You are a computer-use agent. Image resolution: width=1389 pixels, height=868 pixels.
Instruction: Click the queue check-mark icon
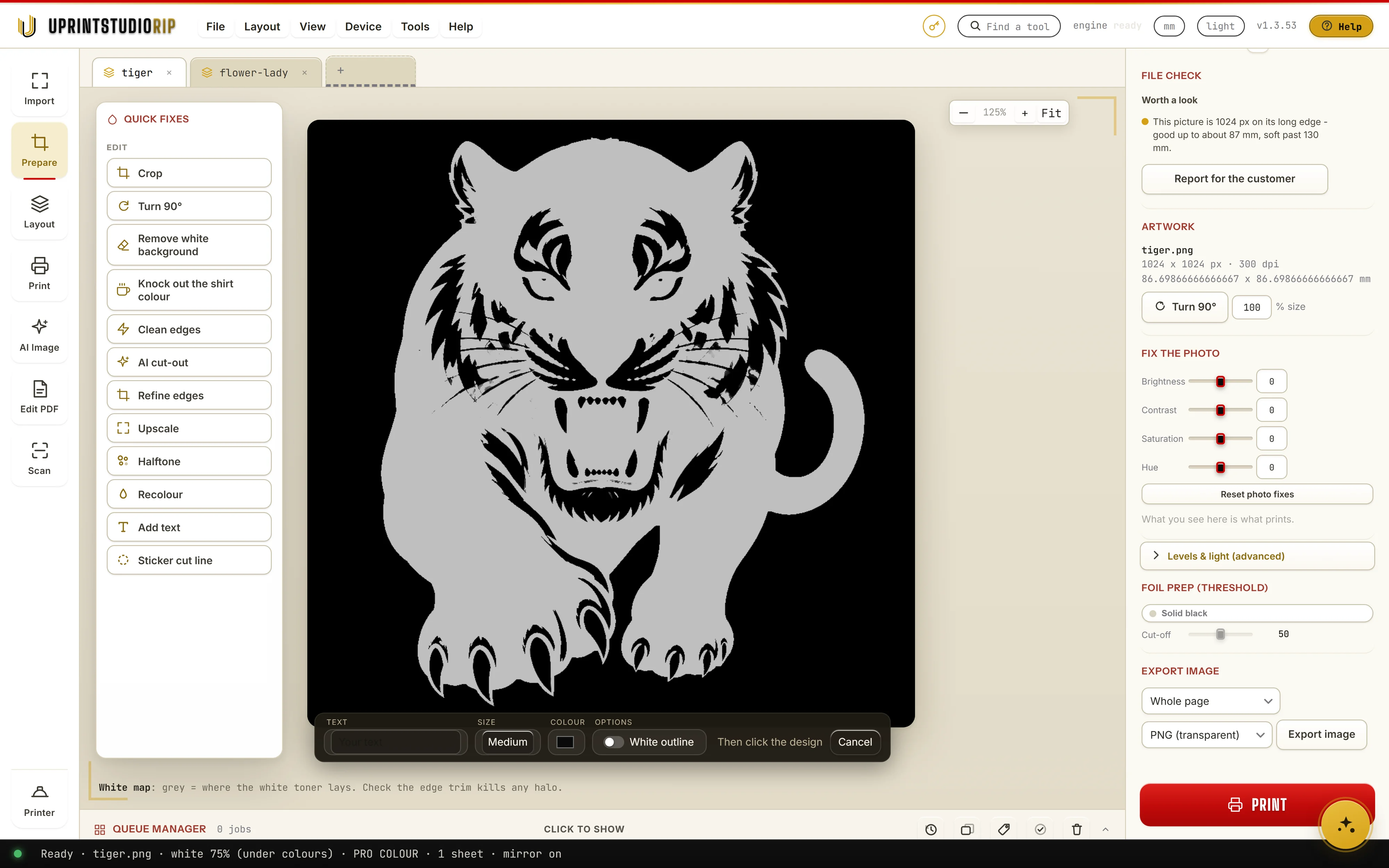(1040, 829)
